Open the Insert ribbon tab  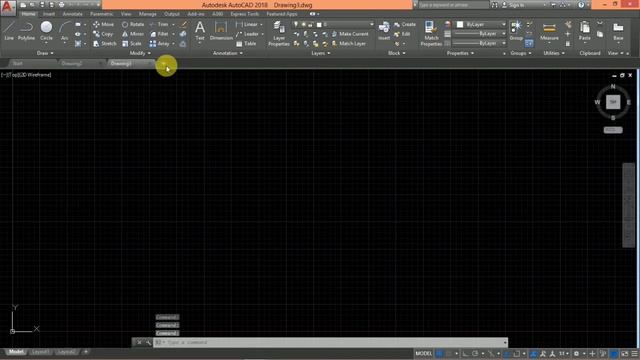coord(49,14)
